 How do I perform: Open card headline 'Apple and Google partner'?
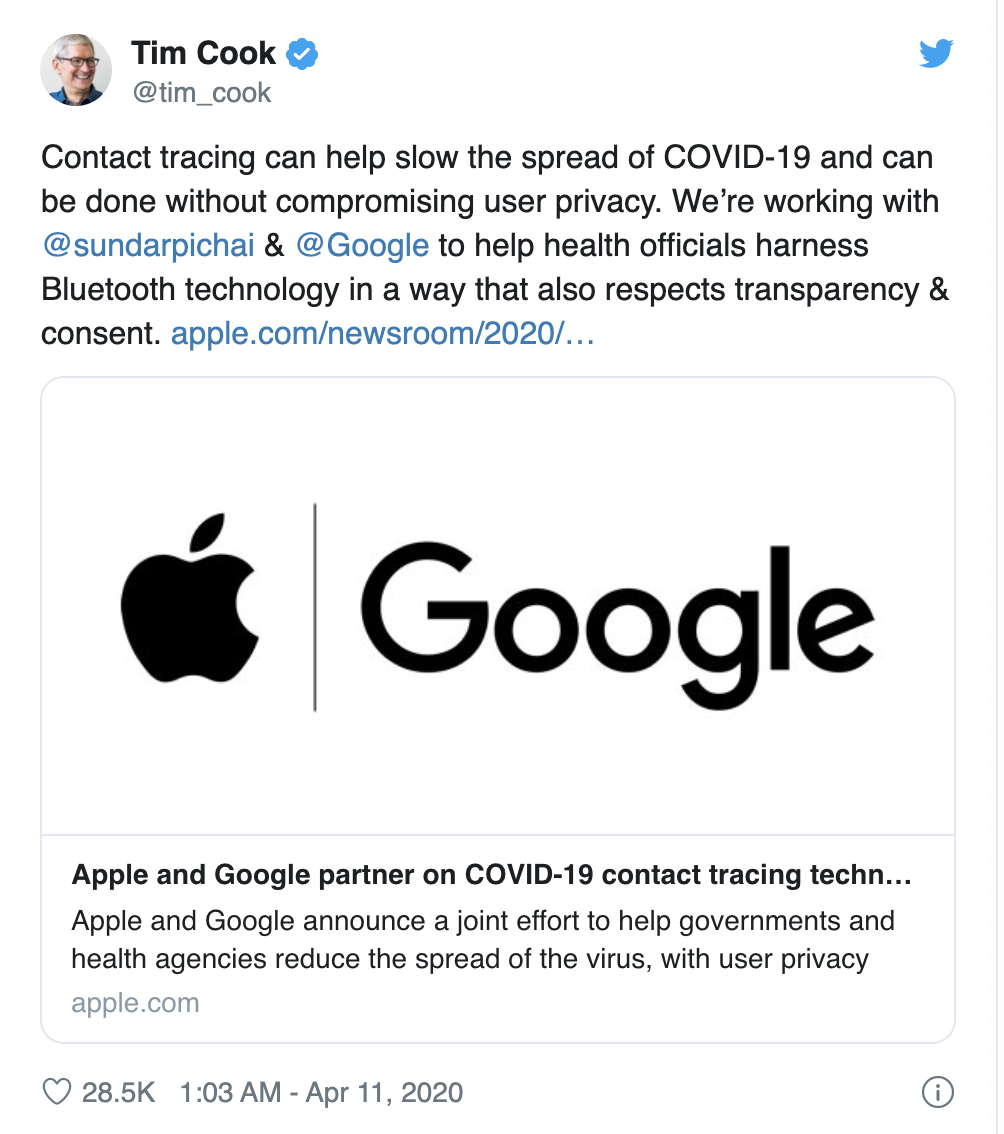pos(490,876)
